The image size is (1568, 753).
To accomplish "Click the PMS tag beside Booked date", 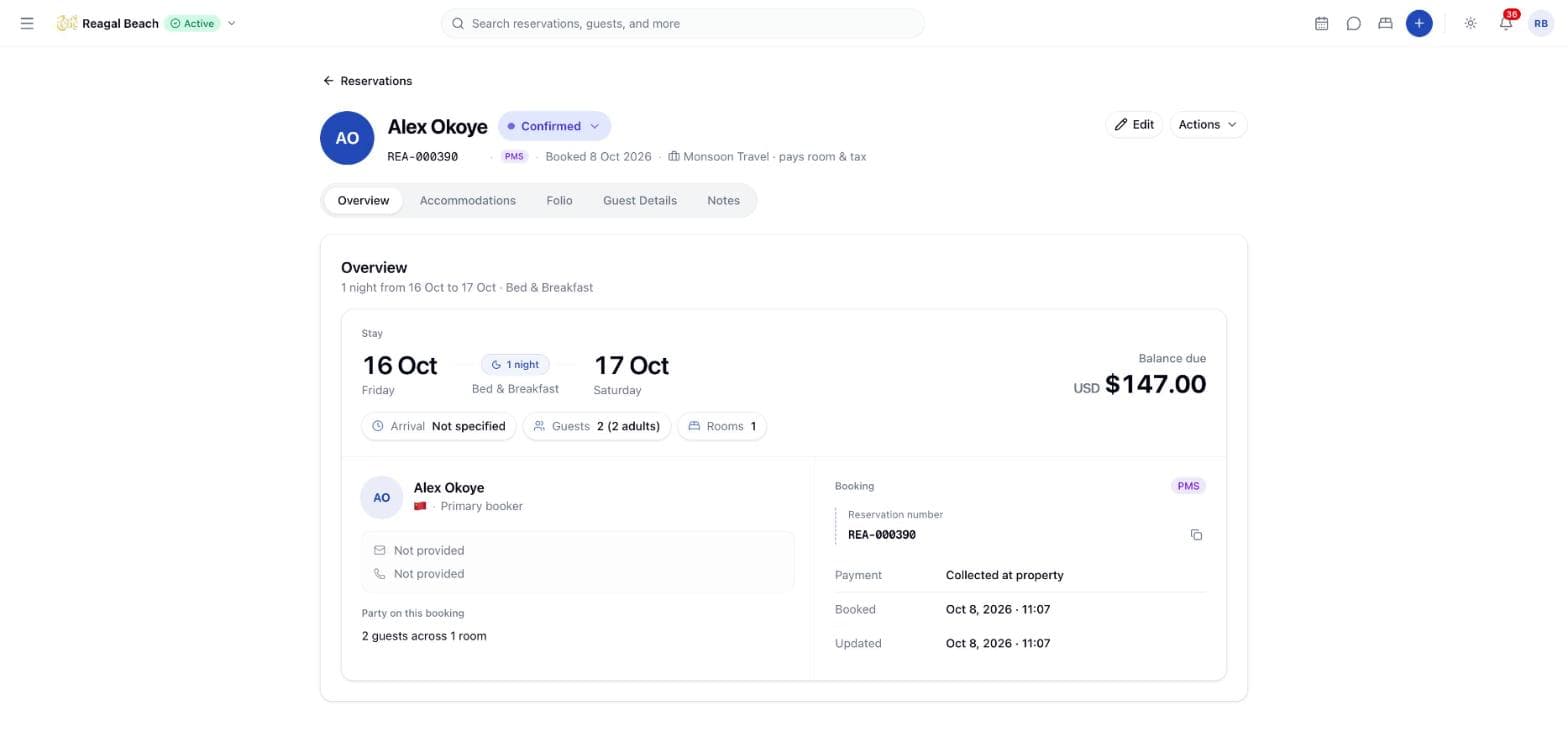I will click(514, 157).
